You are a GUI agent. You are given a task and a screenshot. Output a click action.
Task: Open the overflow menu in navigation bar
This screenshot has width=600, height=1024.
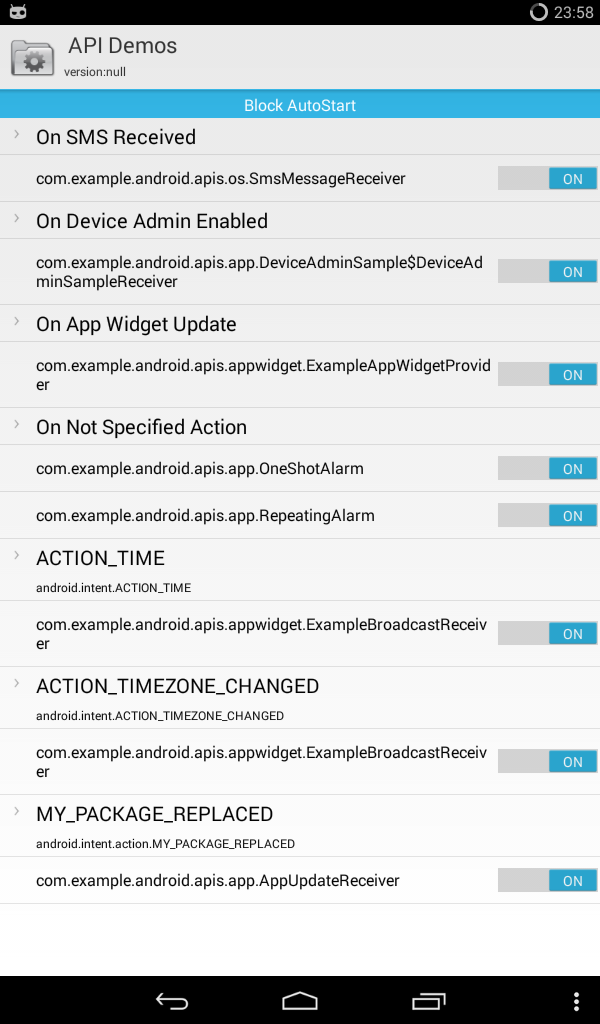coord(576,1001)
